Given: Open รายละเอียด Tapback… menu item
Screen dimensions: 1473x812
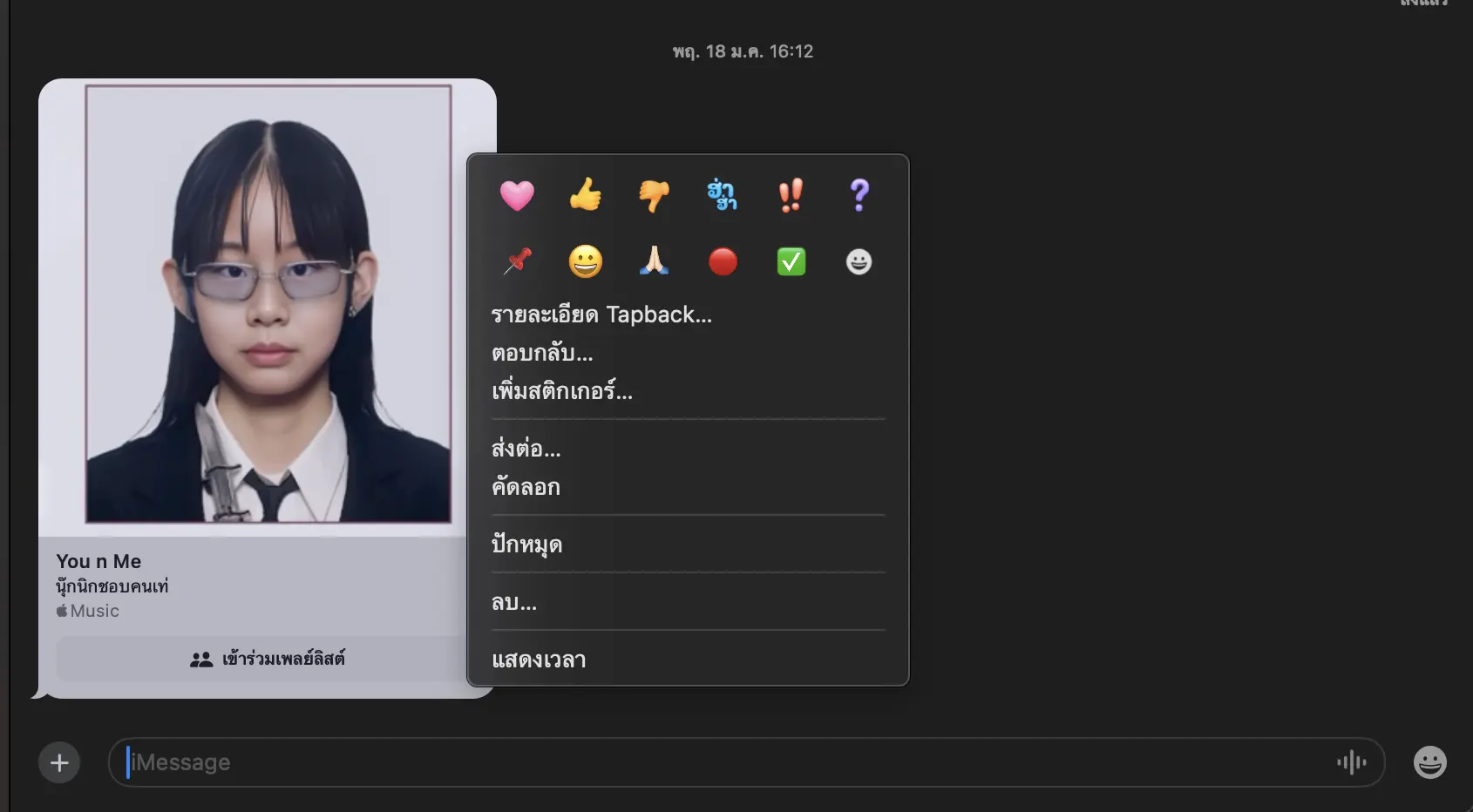Looking at the screenshot, I should click(601, 315).
